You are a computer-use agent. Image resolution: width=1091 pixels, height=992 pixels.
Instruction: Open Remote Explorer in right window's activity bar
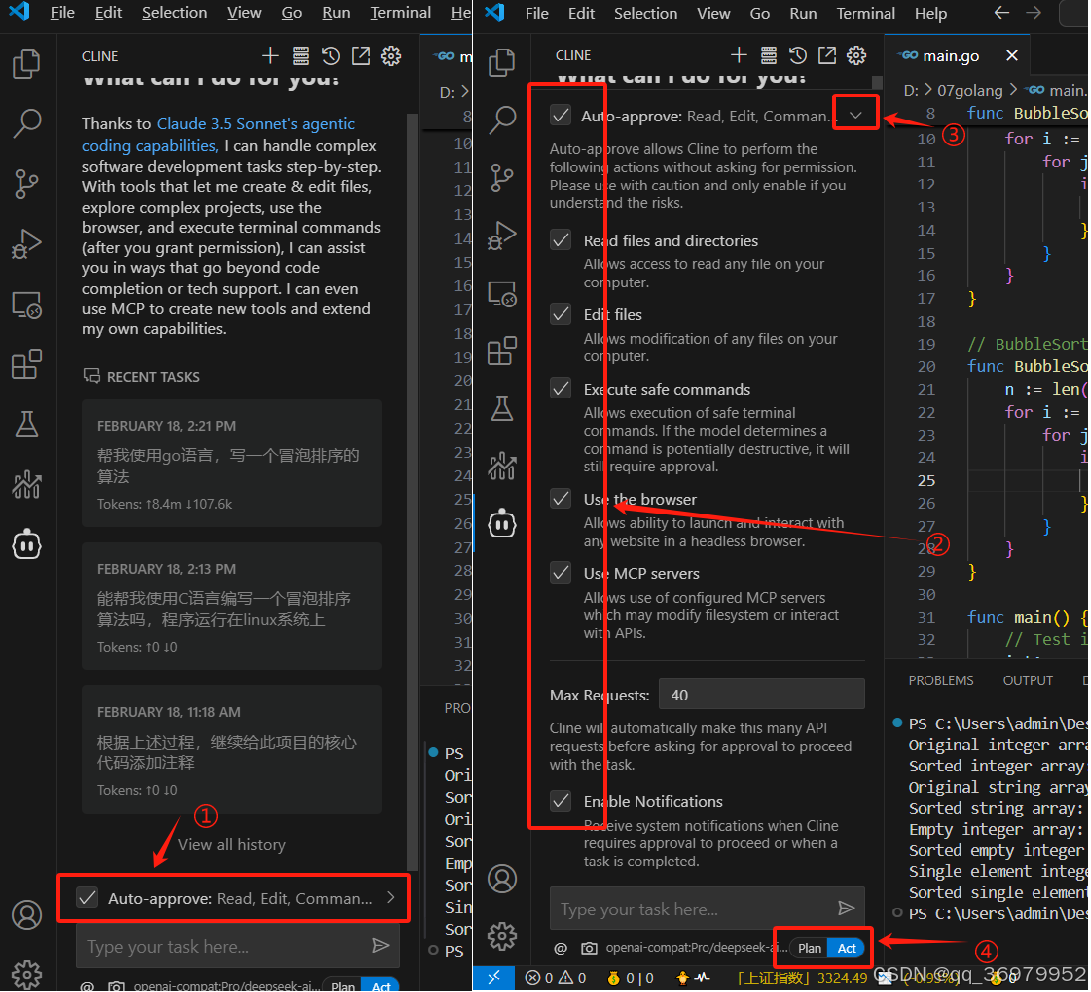(502, 294)
